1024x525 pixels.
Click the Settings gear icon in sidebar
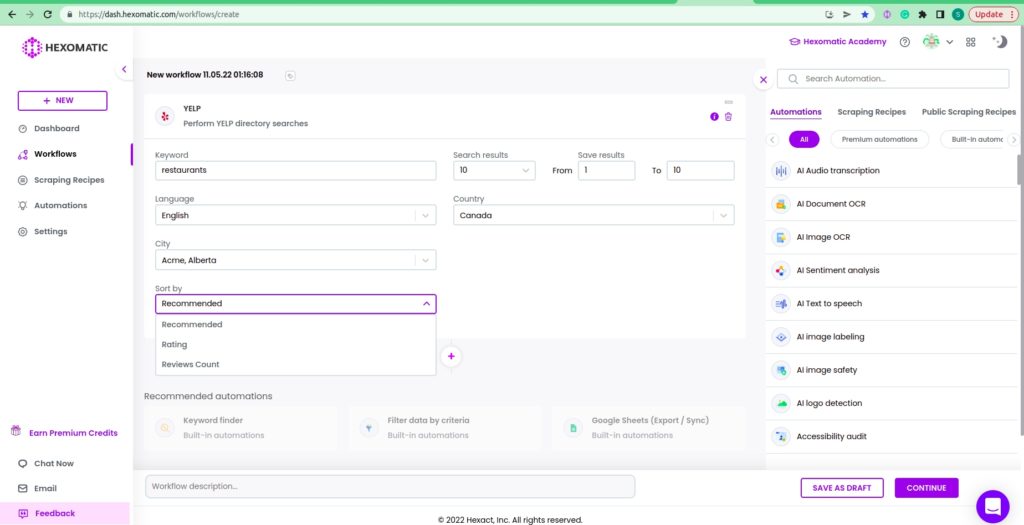coord(23,232)
